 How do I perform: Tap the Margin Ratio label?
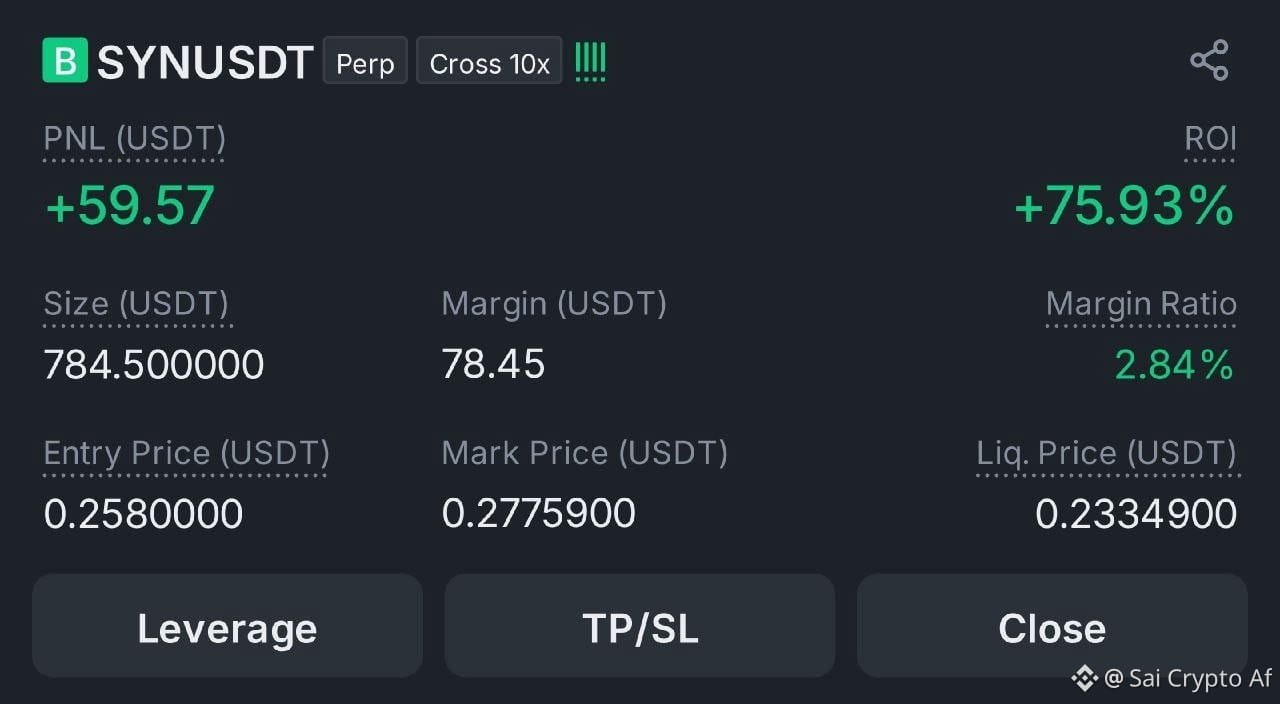[1141, 304]
